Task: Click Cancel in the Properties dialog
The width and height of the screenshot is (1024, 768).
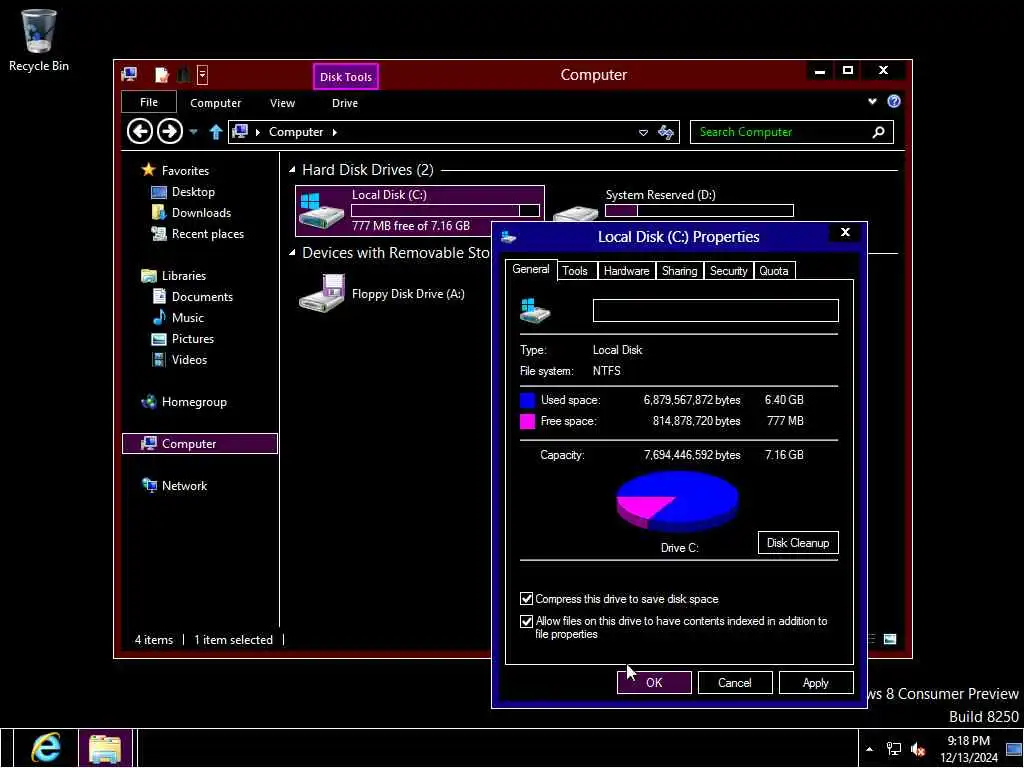Action: pyautogui.click(x=735, y=682)
